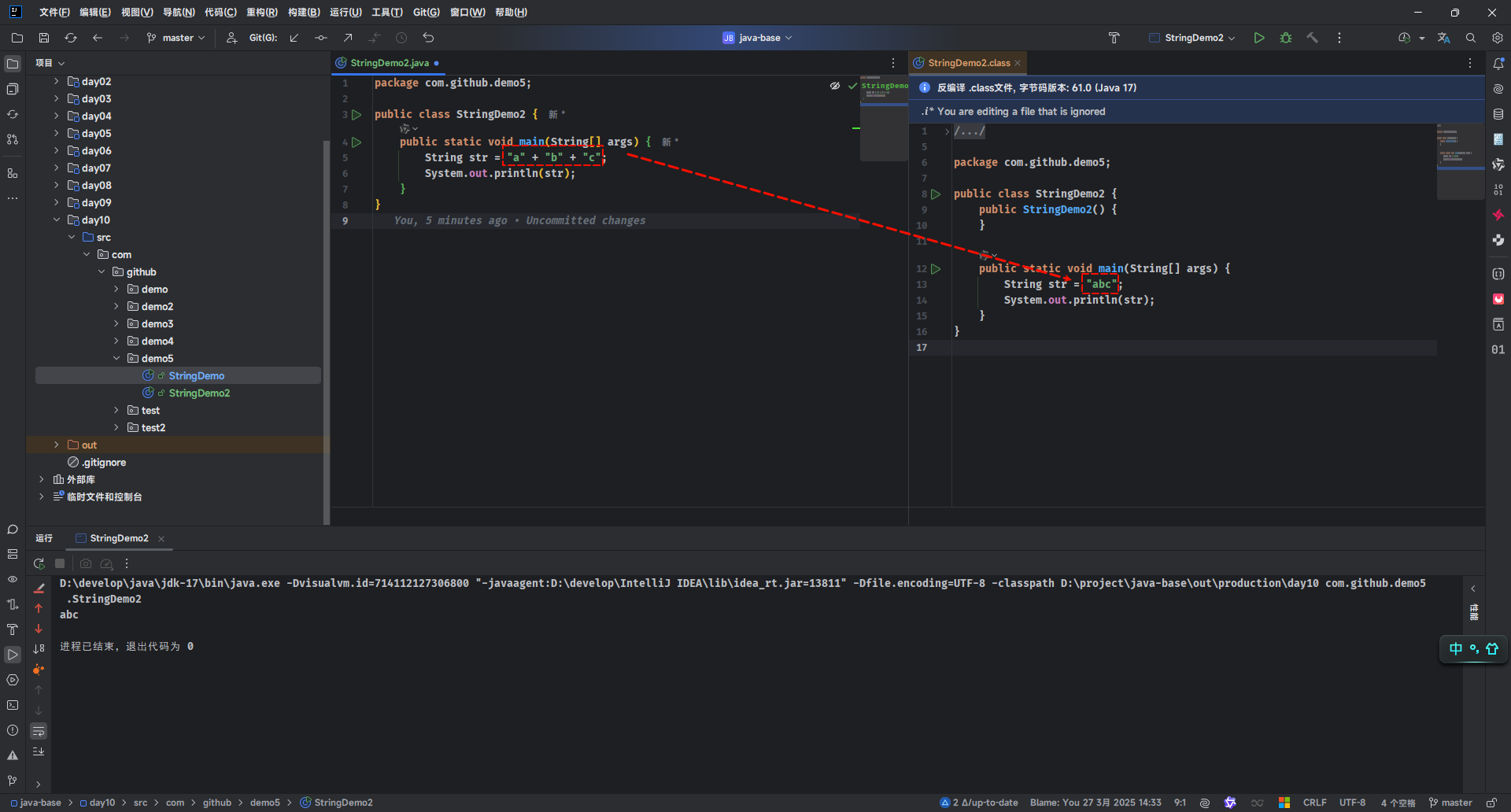The height and width of the screenshot is (812, 1511).
Task: Run StringDemo2 with the green play button
Action: (x=1259, y=38)
